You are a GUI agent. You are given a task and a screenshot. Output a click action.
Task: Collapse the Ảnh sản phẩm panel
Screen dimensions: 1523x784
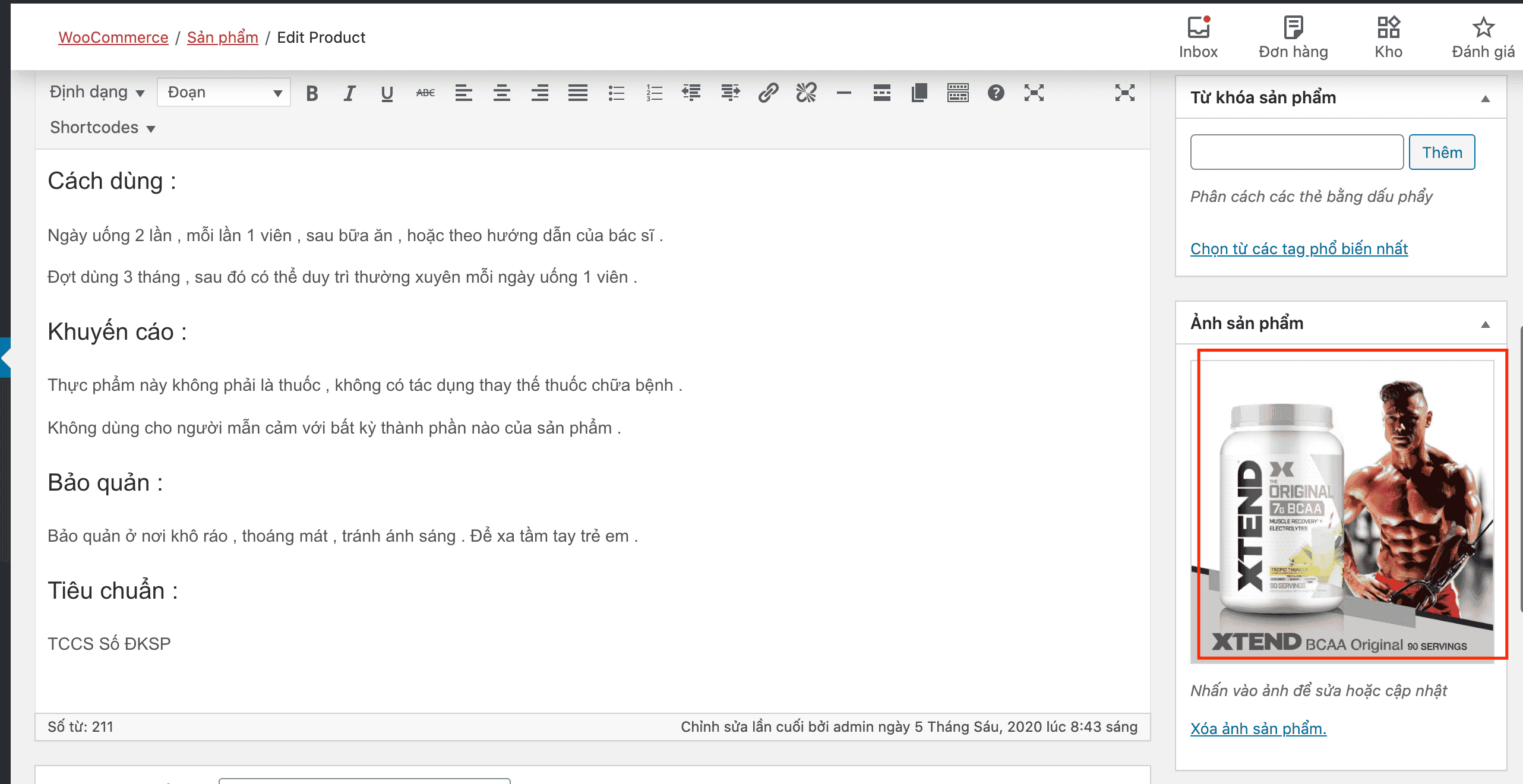click(1486, 324)
